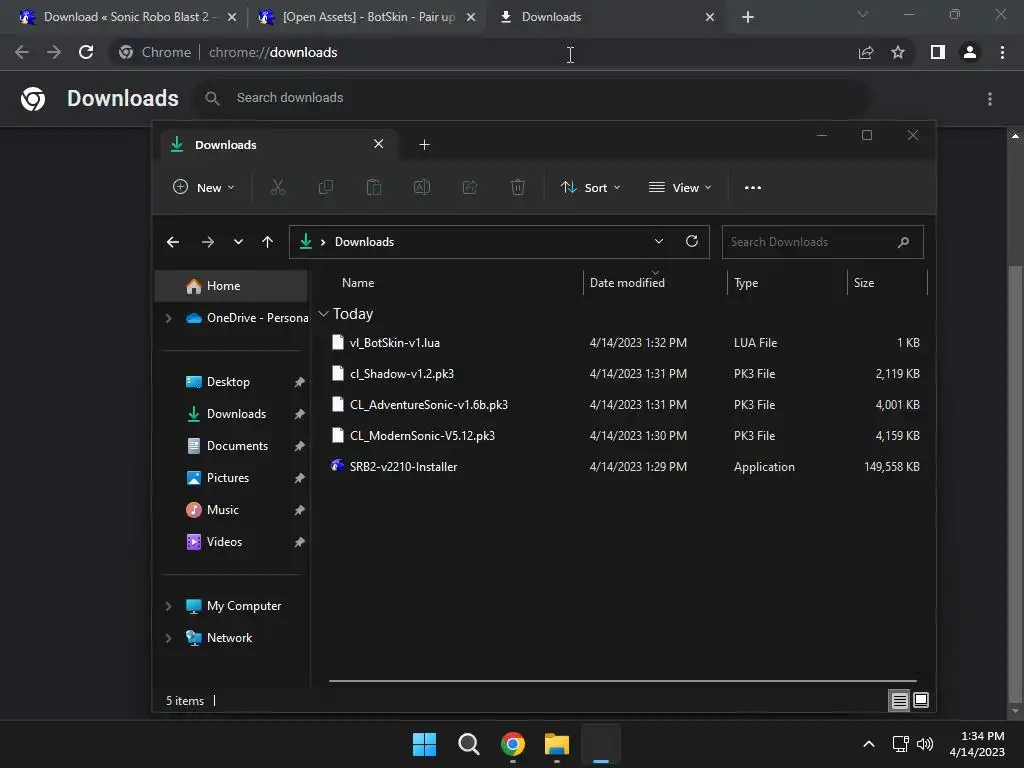Collapse the Today file group

(323, 314)
